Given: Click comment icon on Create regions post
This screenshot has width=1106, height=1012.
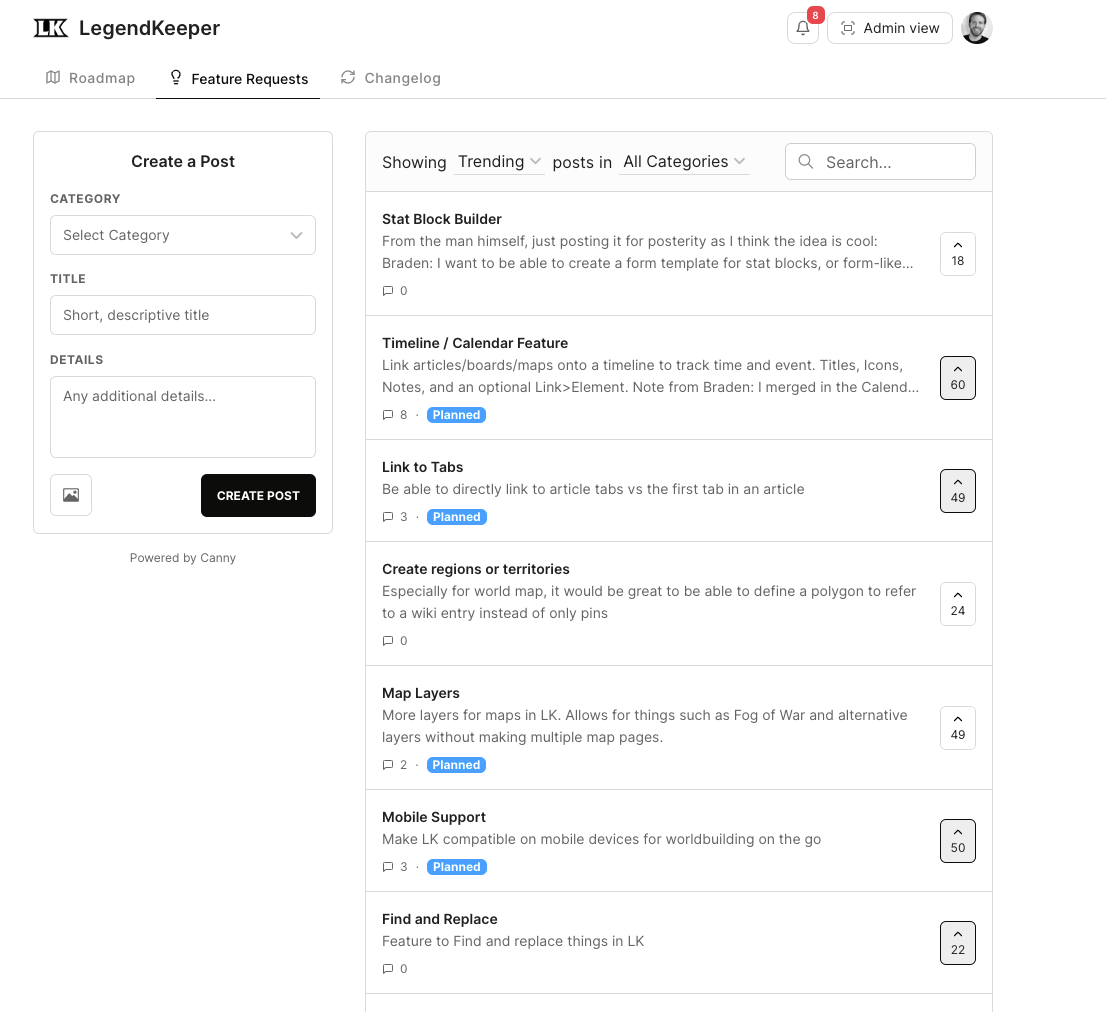Looking at the screenshot, I should (x=388, y=640).
